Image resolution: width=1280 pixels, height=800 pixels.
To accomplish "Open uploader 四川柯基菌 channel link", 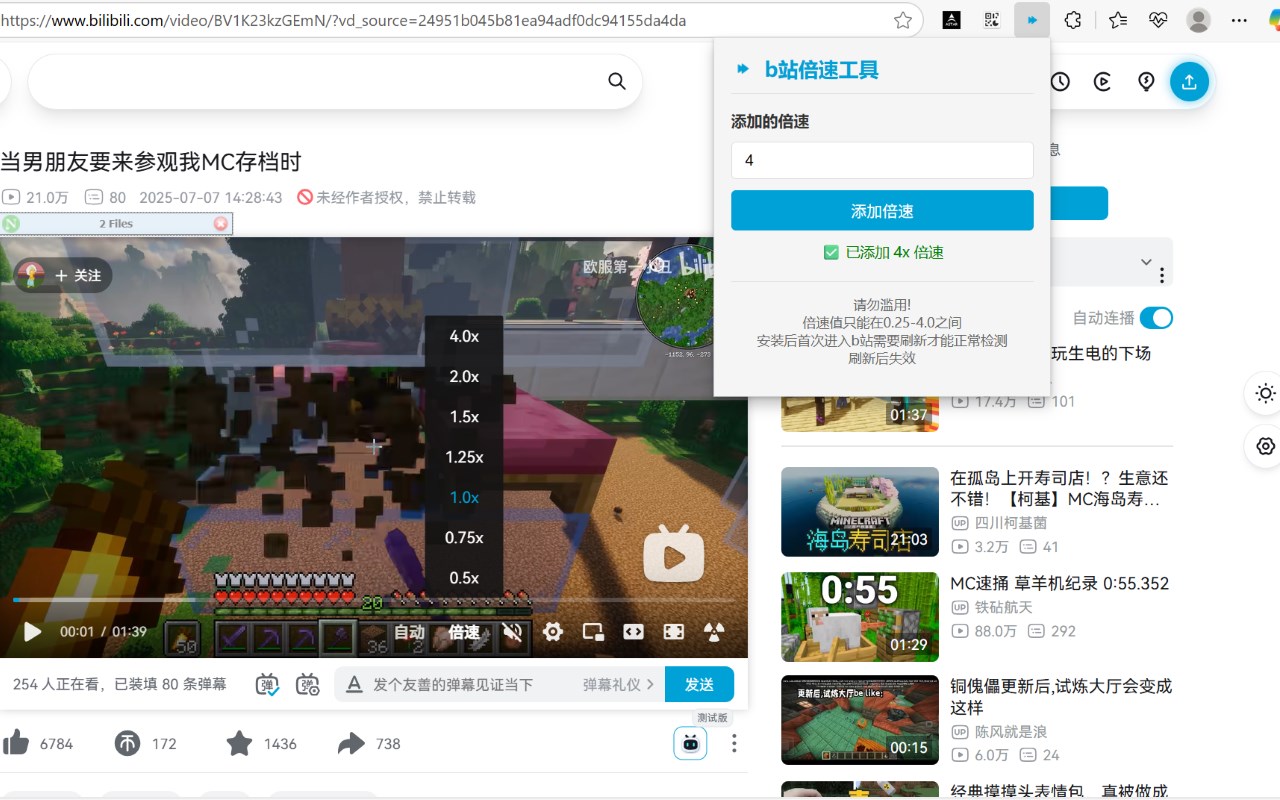I will [x=1011, y=522].
